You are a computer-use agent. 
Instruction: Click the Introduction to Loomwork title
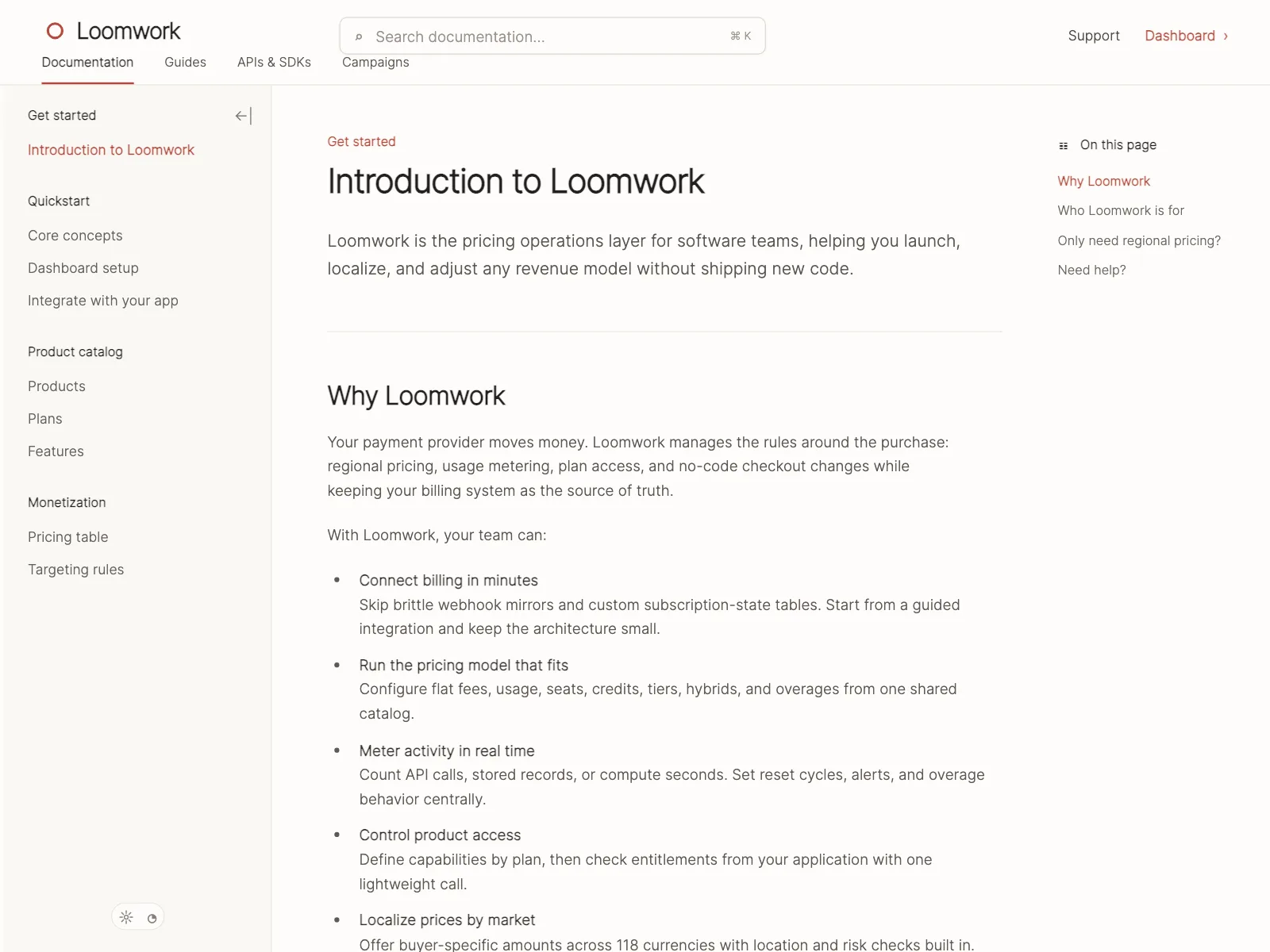[x=516, y=182]
